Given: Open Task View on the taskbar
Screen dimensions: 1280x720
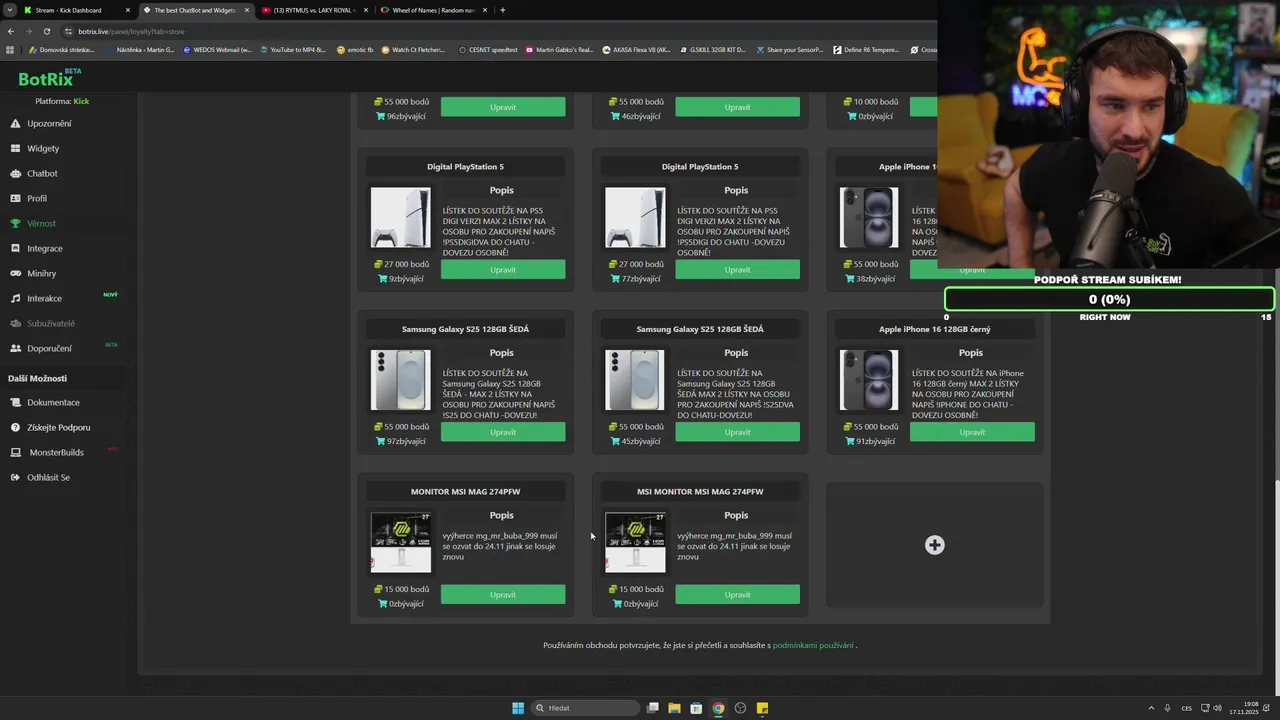Looking at the screenshot, I should (652, 708).
